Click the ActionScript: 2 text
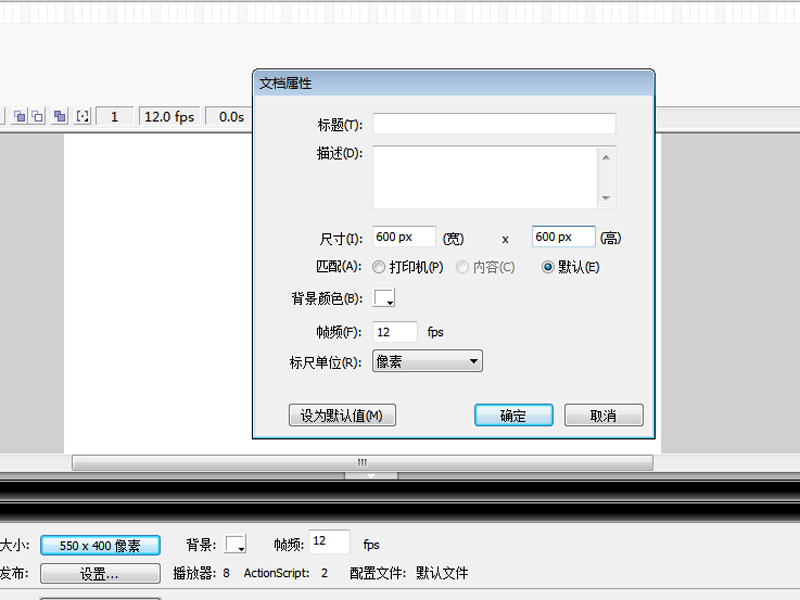This screenshot has width=800, height=600. (286, 573)
